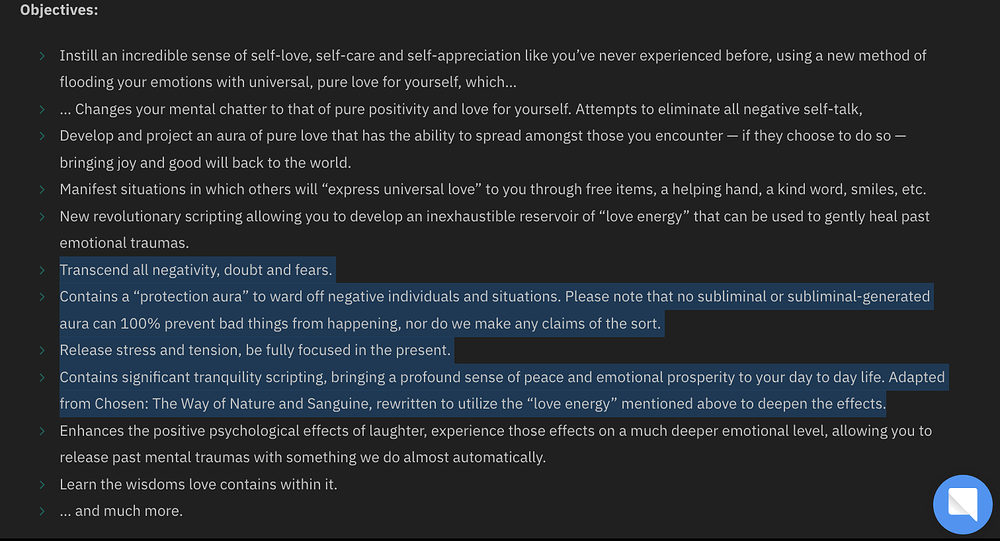This screenshot has height=541, width=1000.
Task: Click the highlighted line 'Release stress and tension'
Action: [255, 350]
